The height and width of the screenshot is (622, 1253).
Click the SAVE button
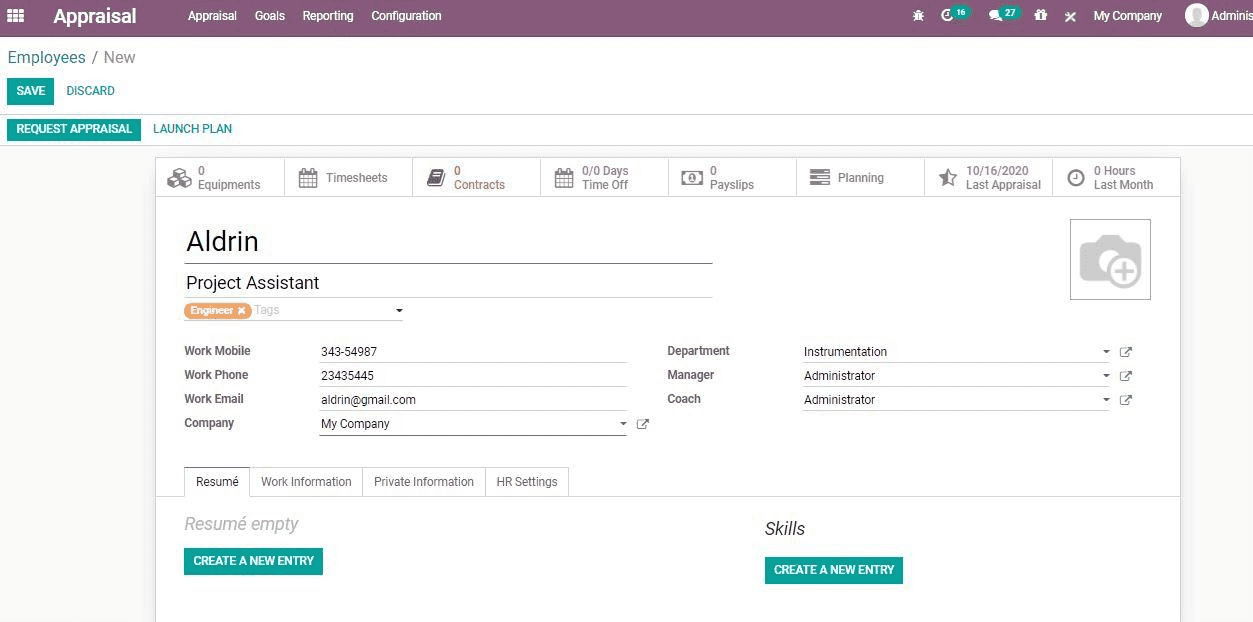coord(30,91)
